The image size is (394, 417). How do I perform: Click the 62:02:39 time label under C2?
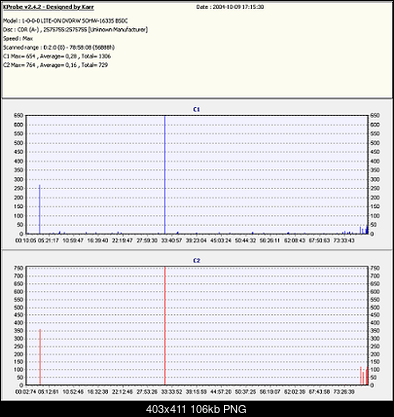(294, 392)
